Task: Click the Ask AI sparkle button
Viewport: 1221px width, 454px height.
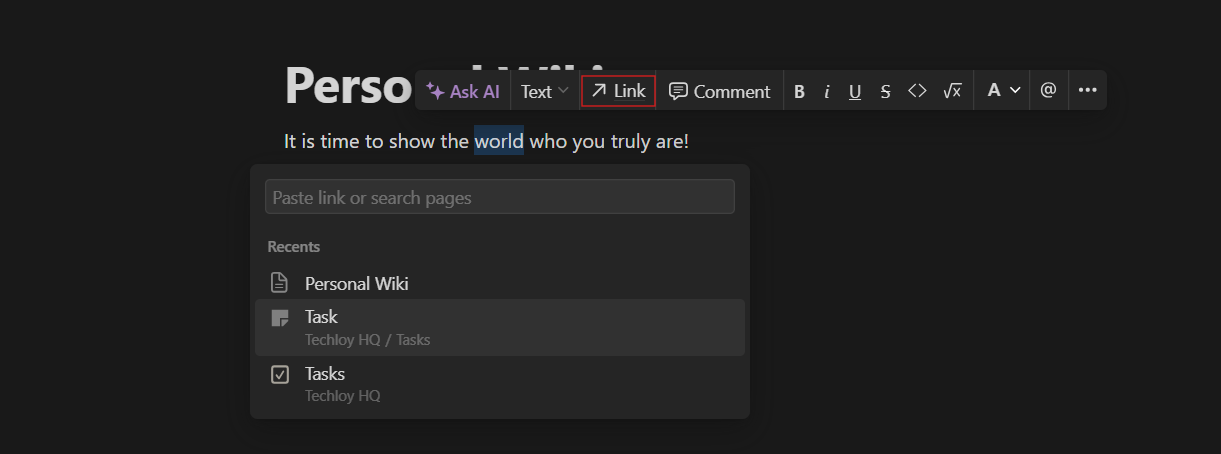Action: click(463, 91)
